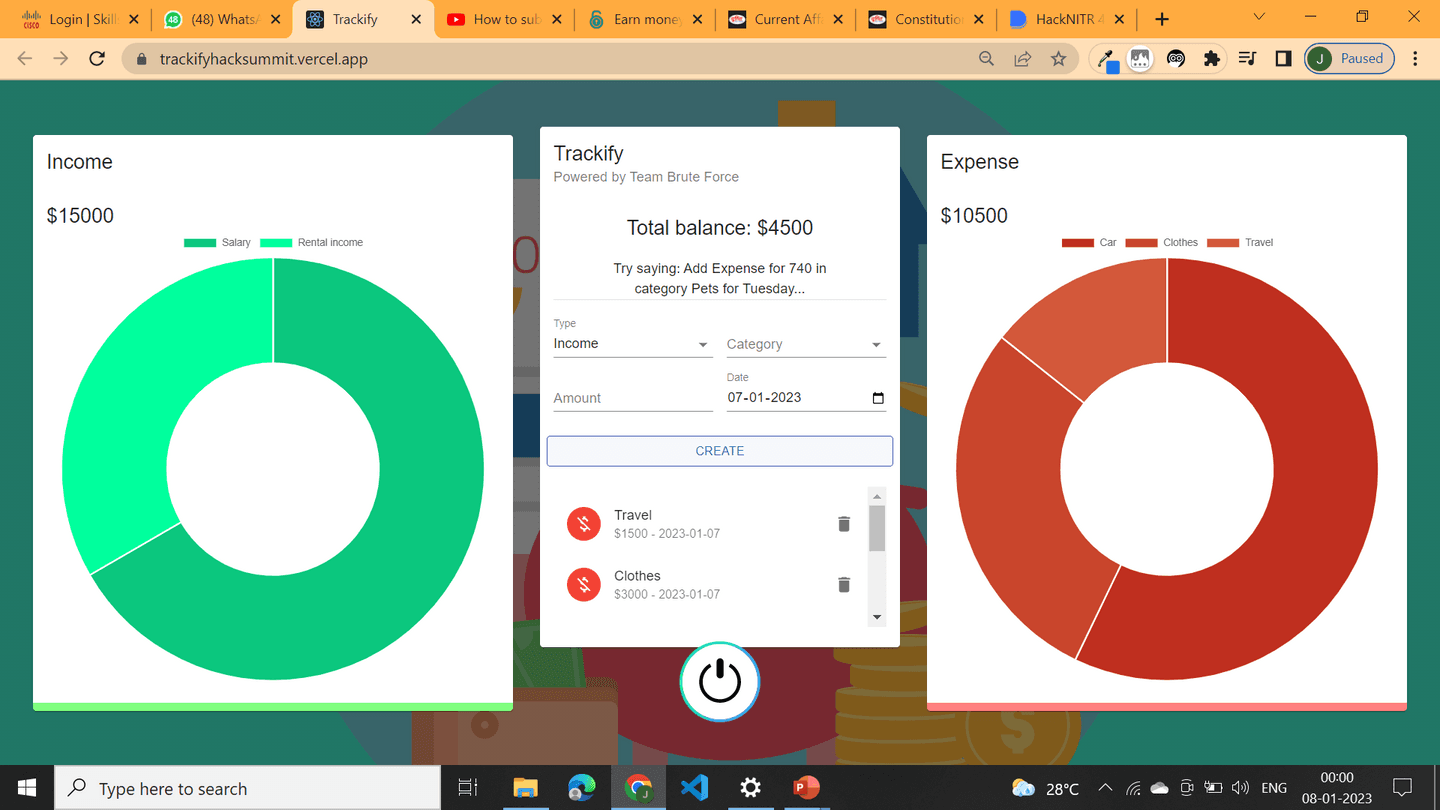Click the address bar URL

[x=264, y=59]
